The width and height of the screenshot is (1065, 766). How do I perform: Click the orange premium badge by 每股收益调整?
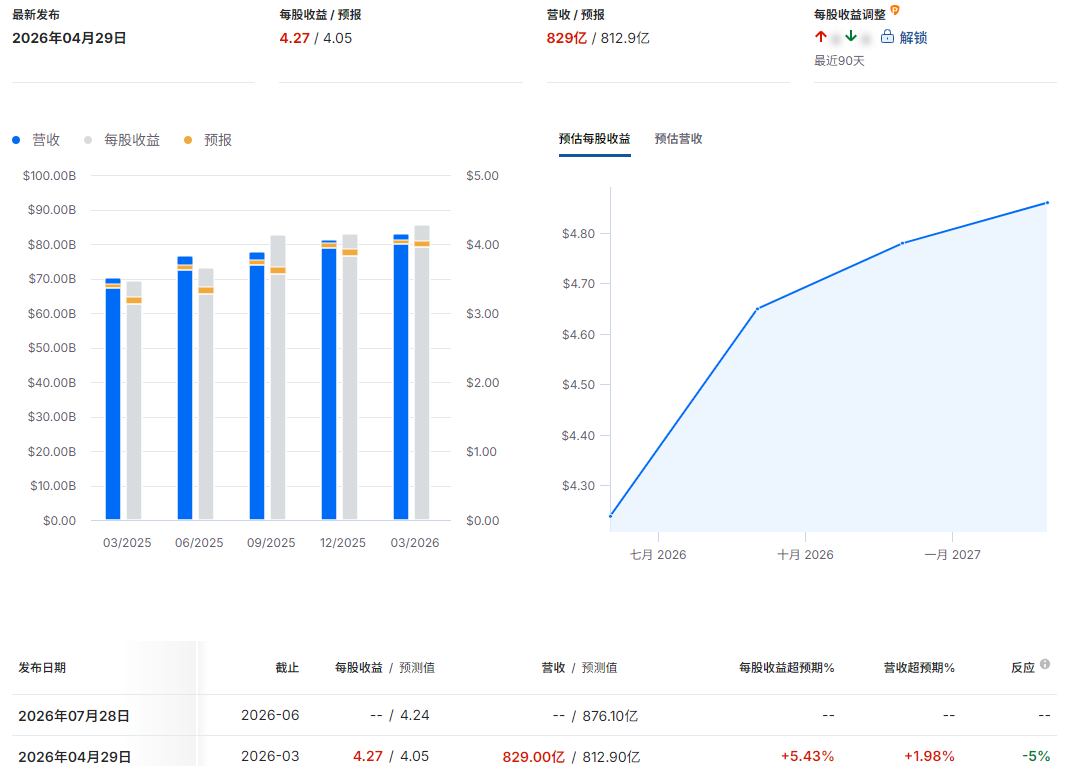tap(895, 10)
